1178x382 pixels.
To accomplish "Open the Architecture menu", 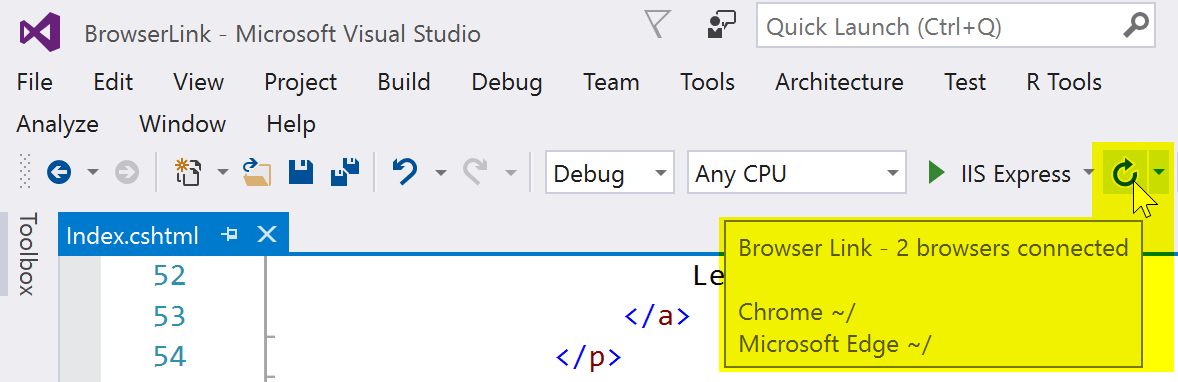I will pos(839,82).
